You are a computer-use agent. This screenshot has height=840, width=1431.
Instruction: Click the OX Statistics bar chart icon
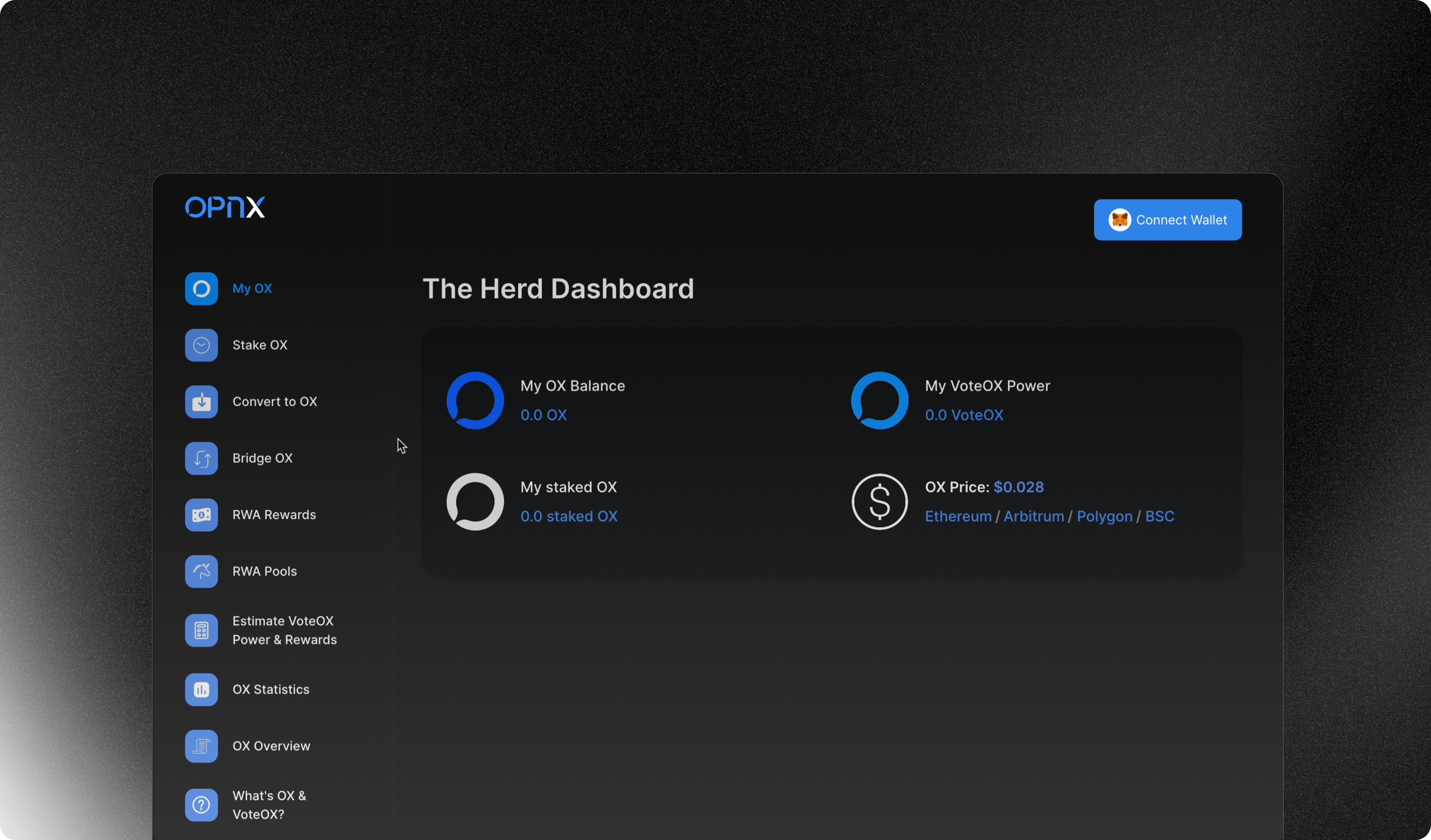click(x=201, y=689)
